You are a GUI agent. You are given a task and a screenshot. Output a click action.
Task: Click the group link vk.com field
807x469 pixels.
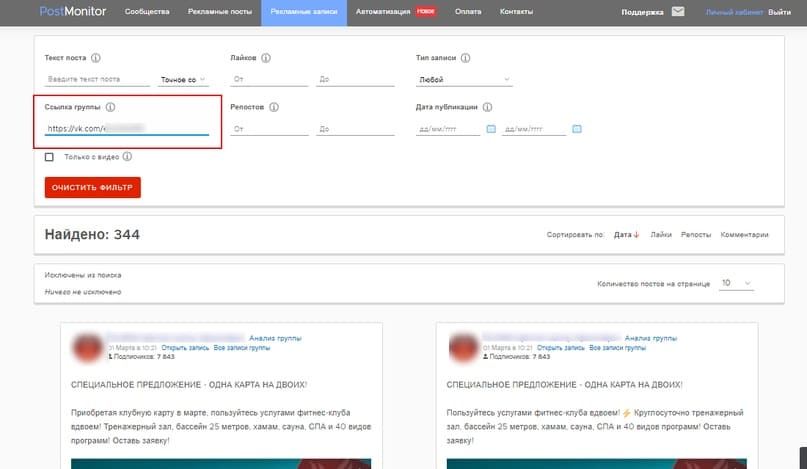point(127,129)
